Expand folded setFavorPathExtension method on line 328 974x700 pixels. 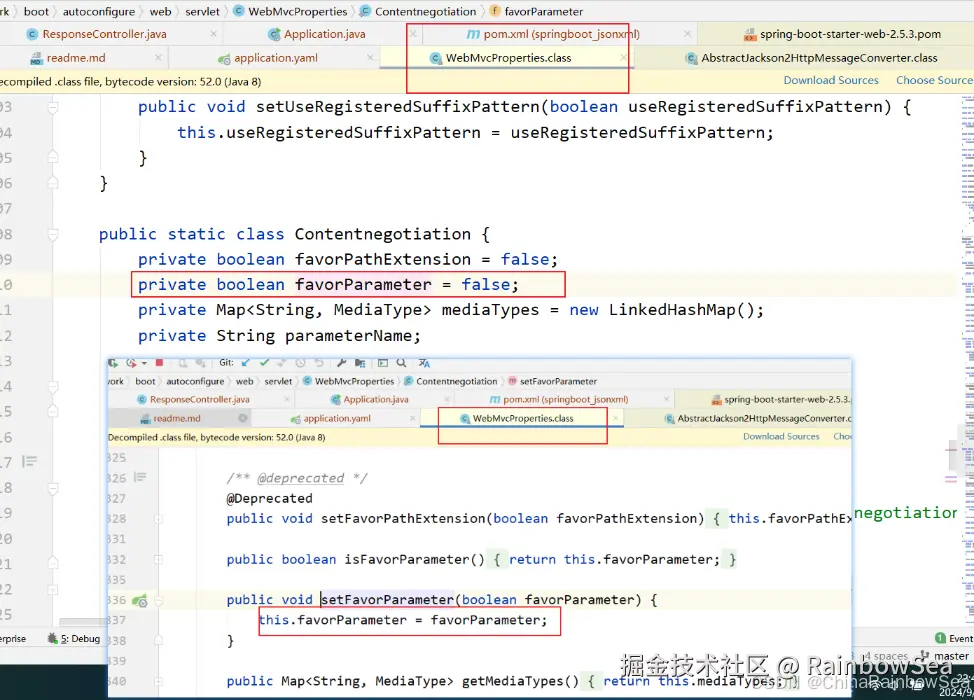tap(158, 519)
